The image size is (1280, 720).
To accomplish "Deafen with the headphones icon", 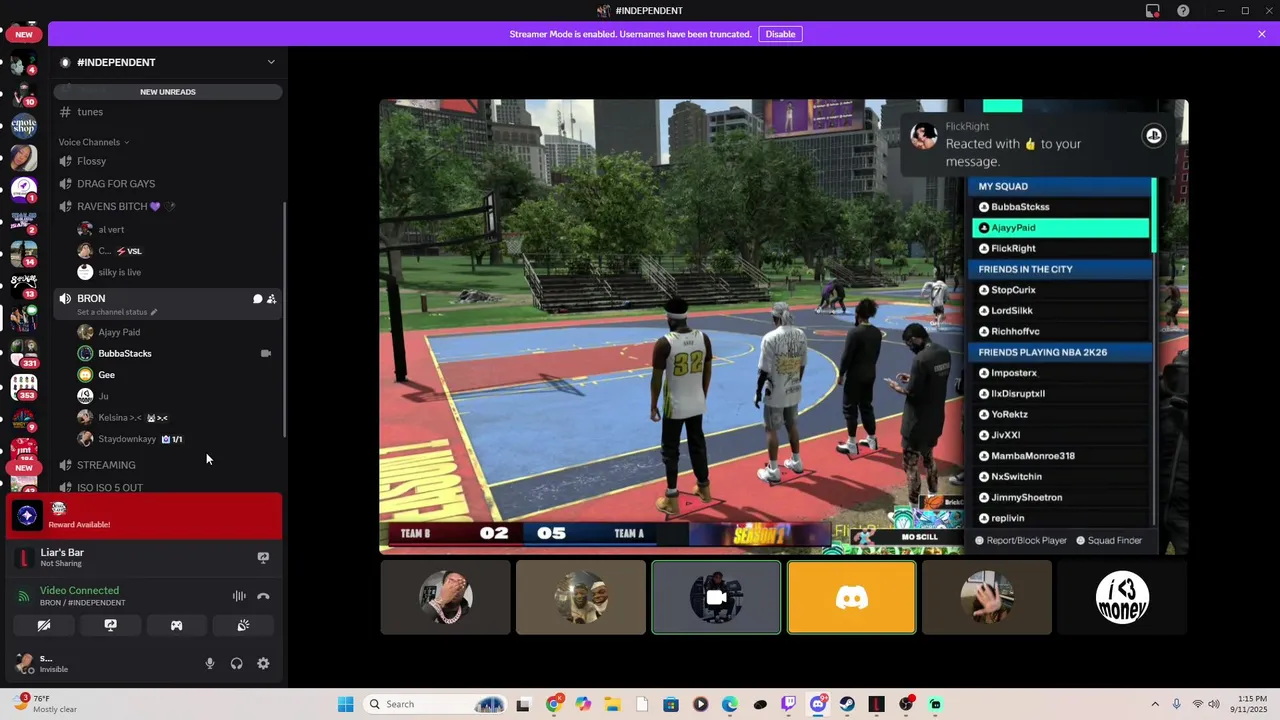I will pyautogui.click(x=236, y=663).
